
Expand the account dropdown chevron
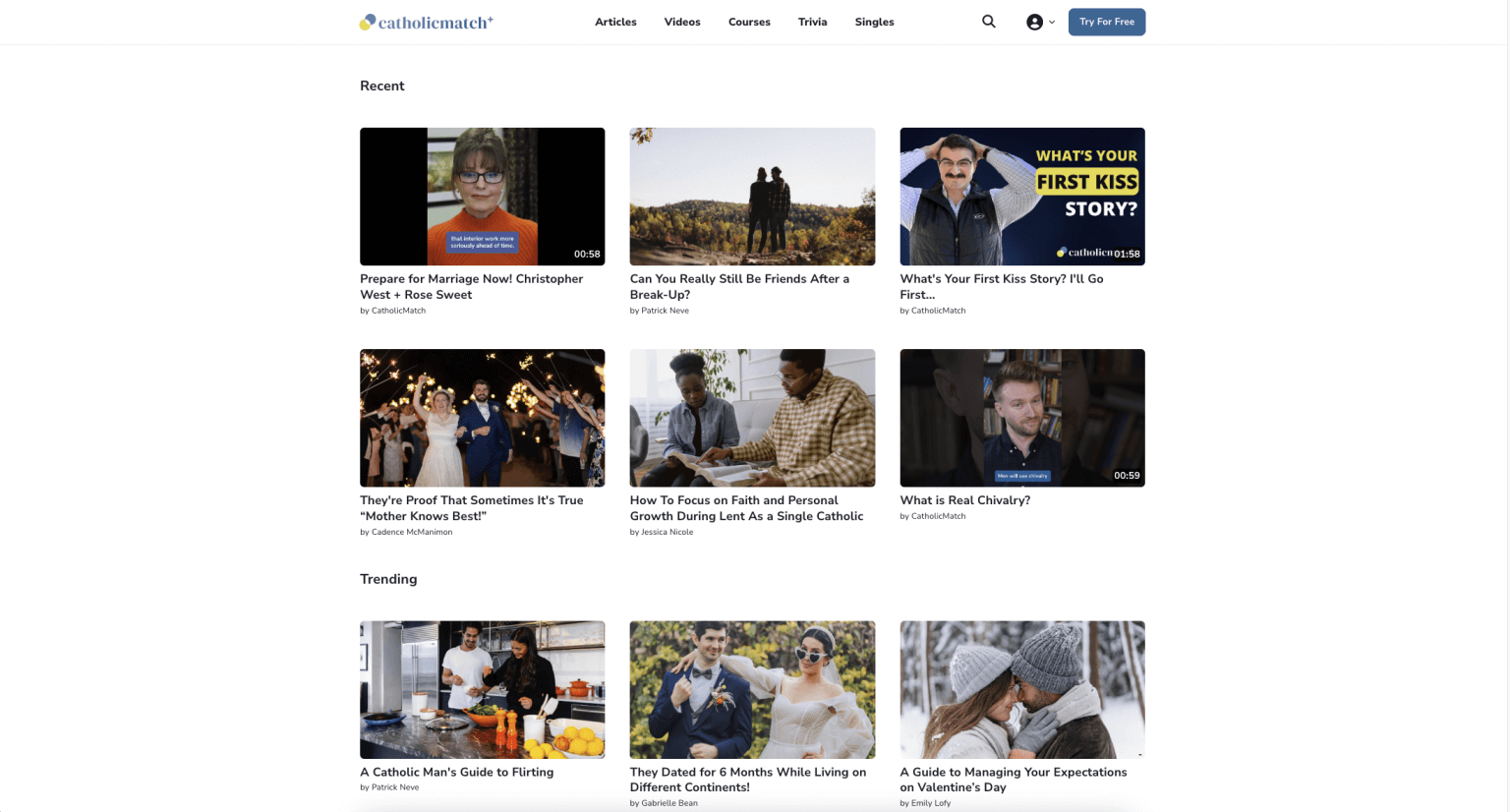1052,22
